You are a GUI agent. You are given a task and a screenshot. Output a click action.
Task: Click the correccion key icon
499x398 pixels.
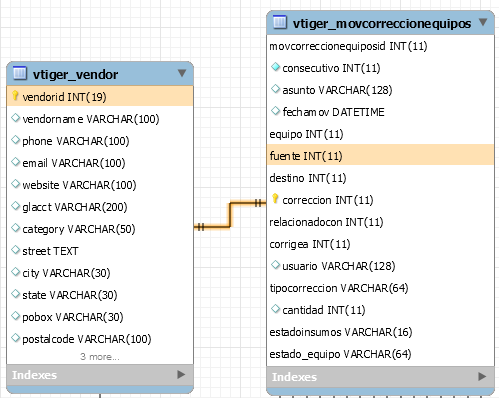point(275,199)
